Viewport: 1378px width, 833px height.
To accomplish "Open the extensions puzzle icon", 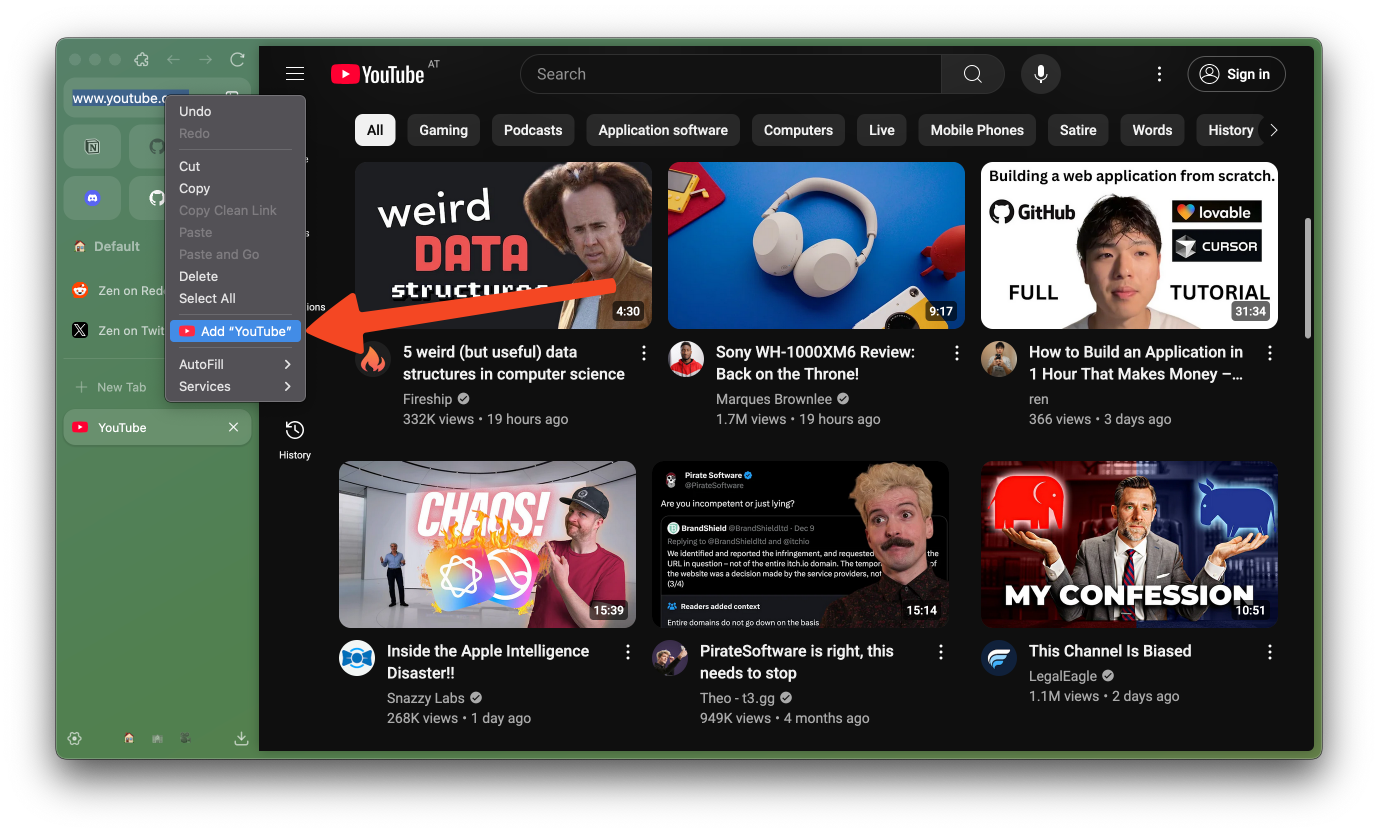I will [x=142, y=60].
